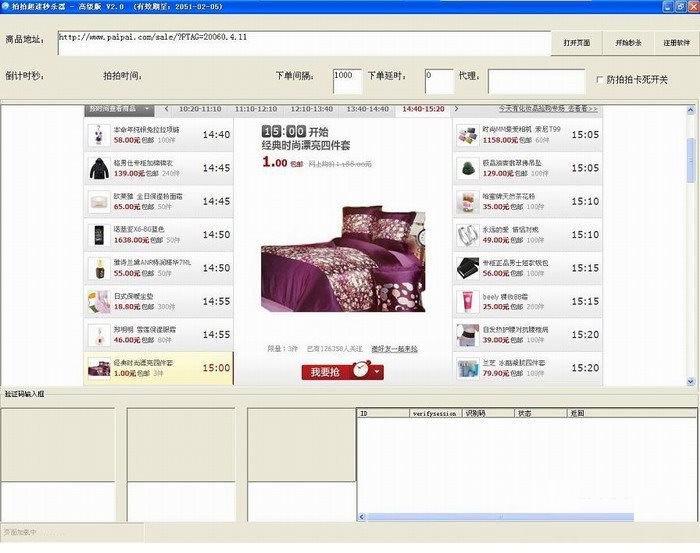Go to next time slots with right chevron
This screenshot has height=553, width=700.
tap(456, 108)
